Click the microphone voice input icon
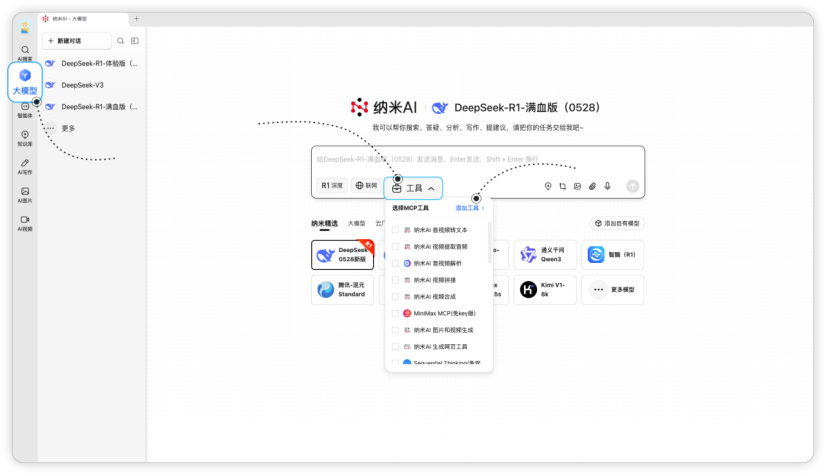This screenshot has height=475, width=826. tap(607, 186)
